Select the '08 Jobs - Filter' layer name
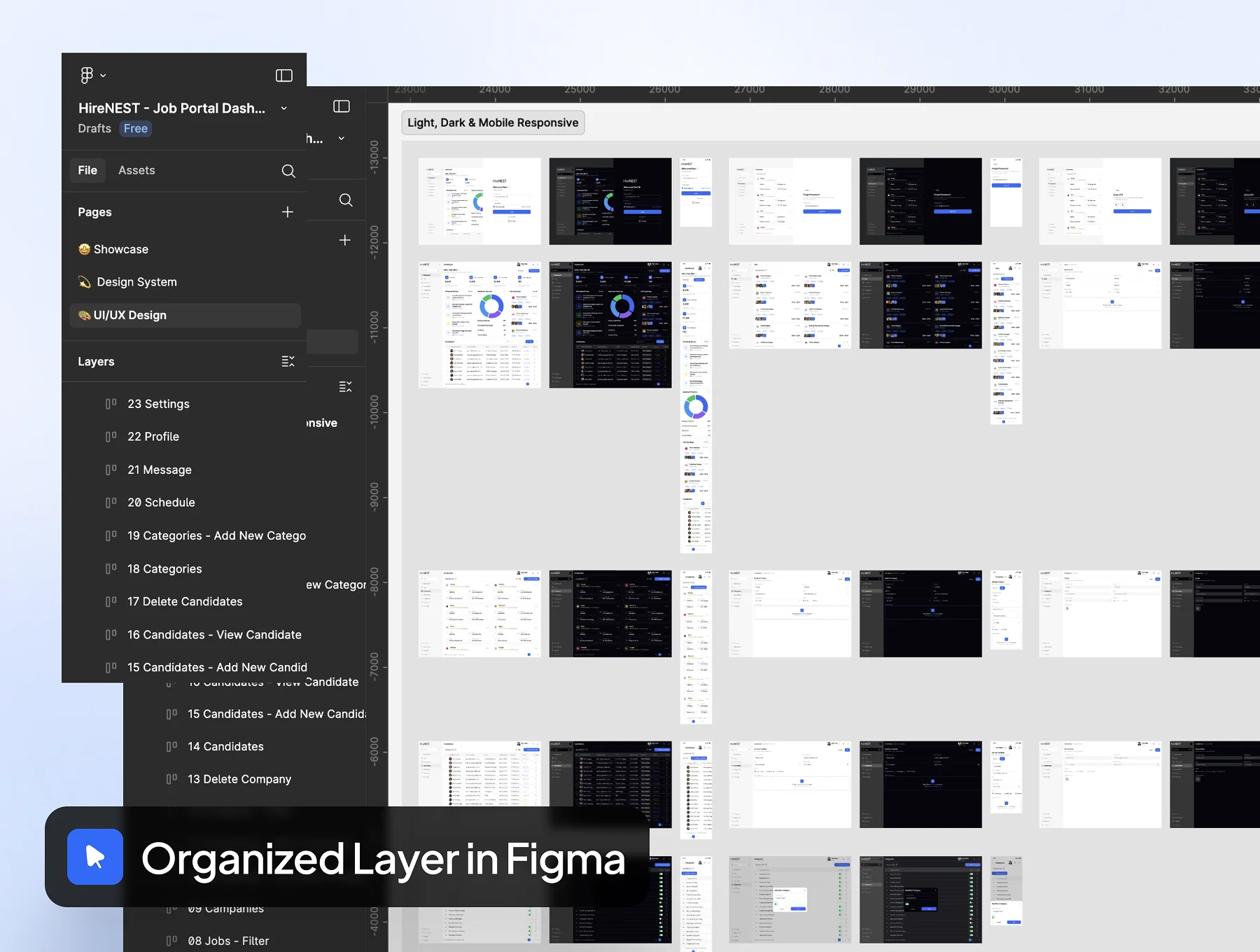Screen dimensions: 1260x952 click(x=228, y=941)
